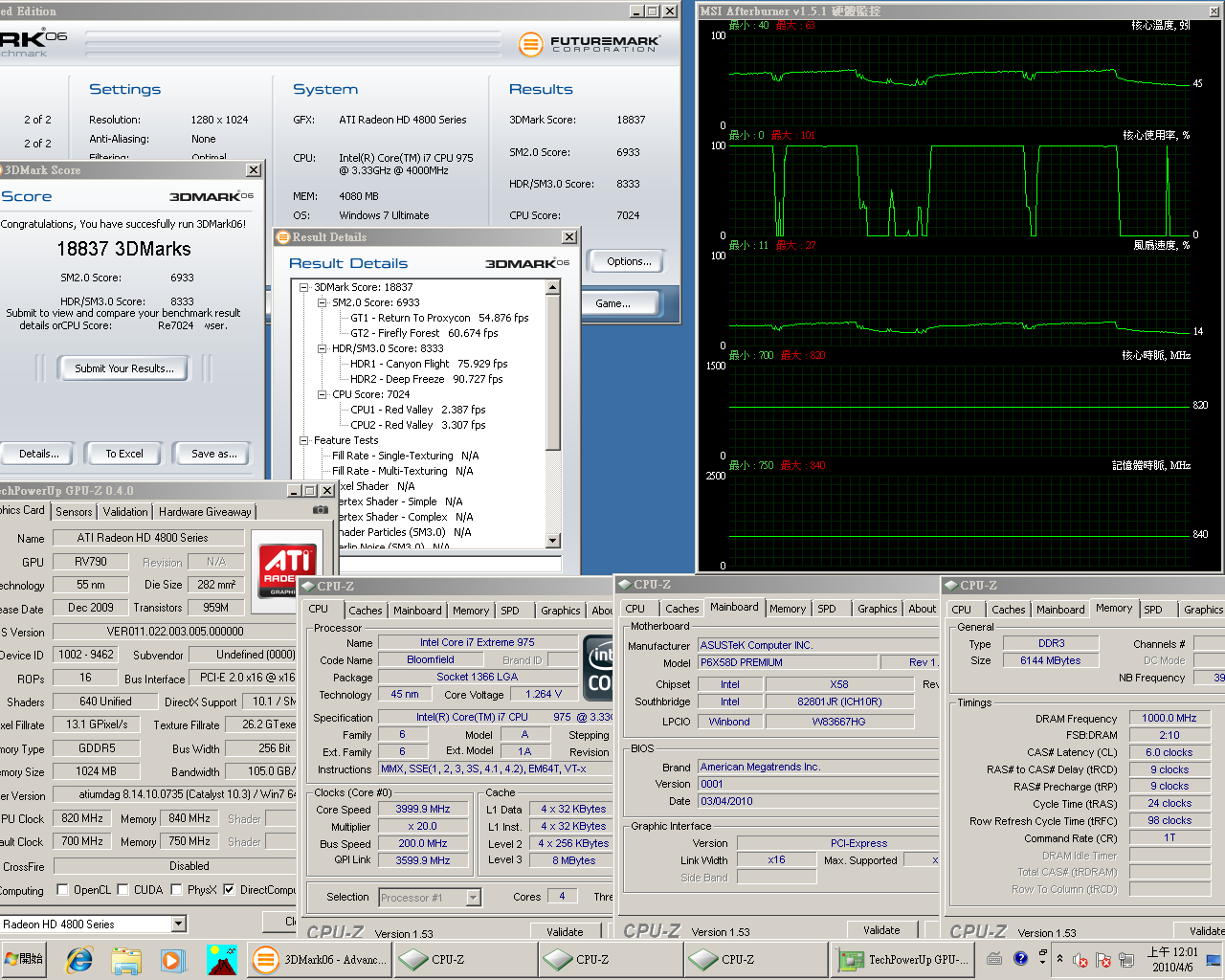Click the help question mark tray icon
Viewport: 1225px width, 980px height.
point(1020,958)
